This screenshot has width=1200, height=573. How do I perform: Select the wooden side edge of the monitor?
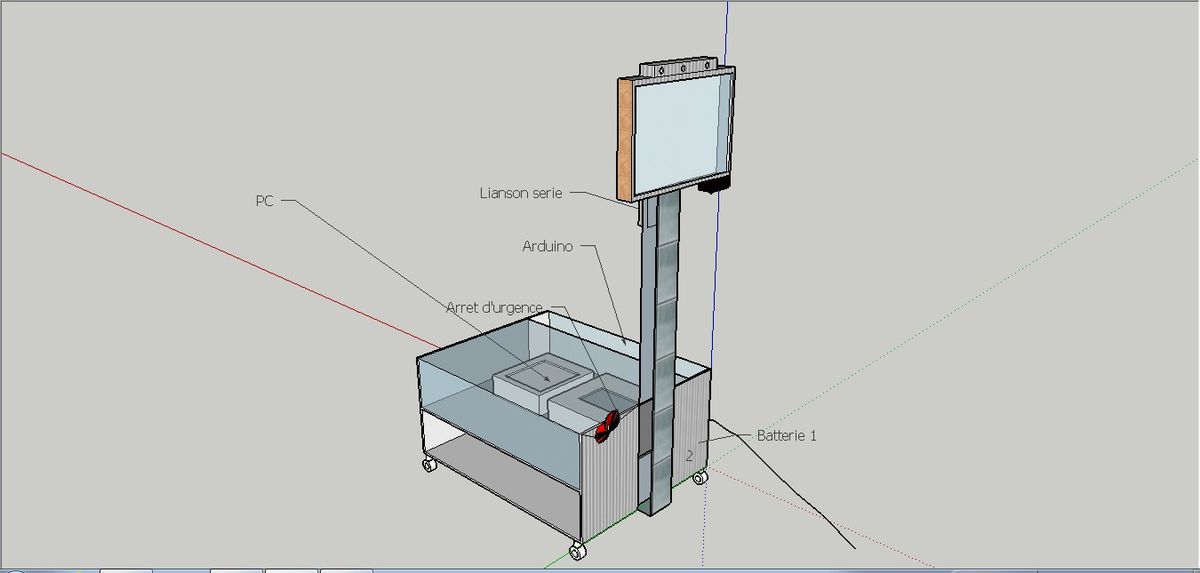(624, 137)
